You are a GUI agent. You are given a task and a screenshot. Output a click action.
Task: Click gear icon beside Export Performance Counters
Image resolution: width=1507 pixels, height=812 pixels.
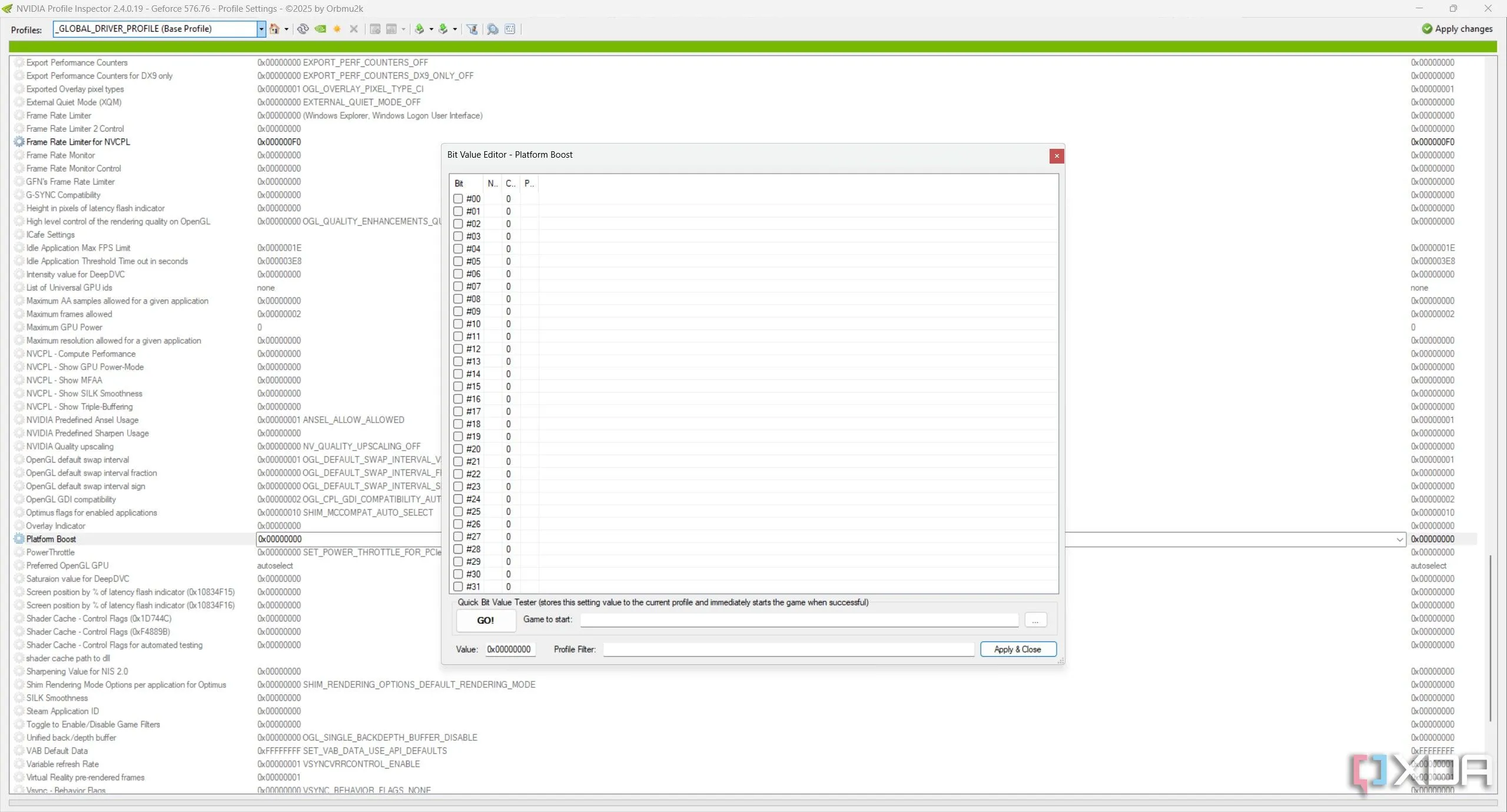pos(19,62)
